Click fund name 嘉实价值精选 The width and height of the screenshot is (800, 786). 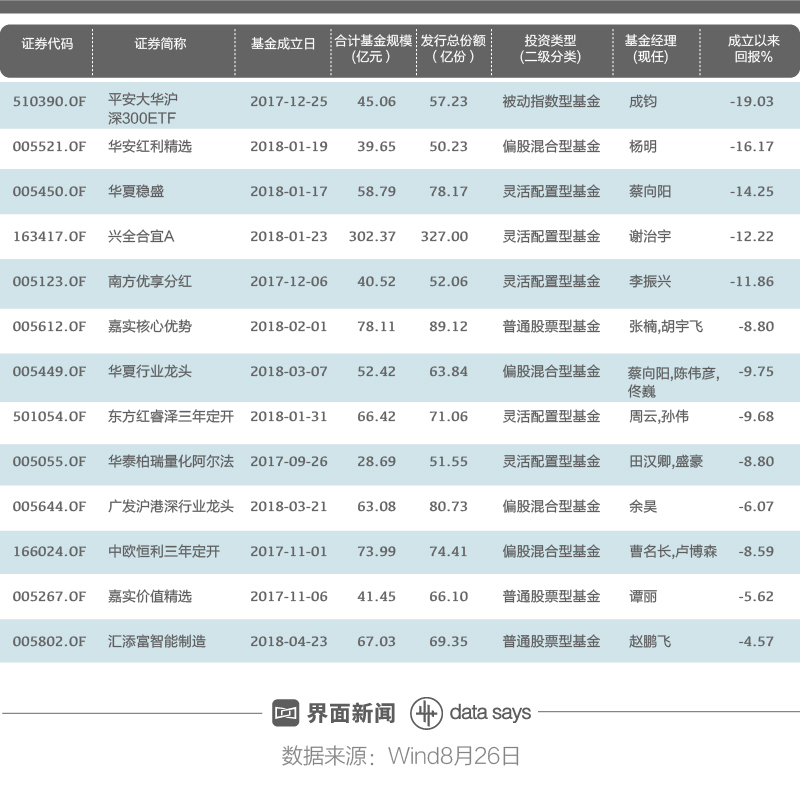[150, 596]
